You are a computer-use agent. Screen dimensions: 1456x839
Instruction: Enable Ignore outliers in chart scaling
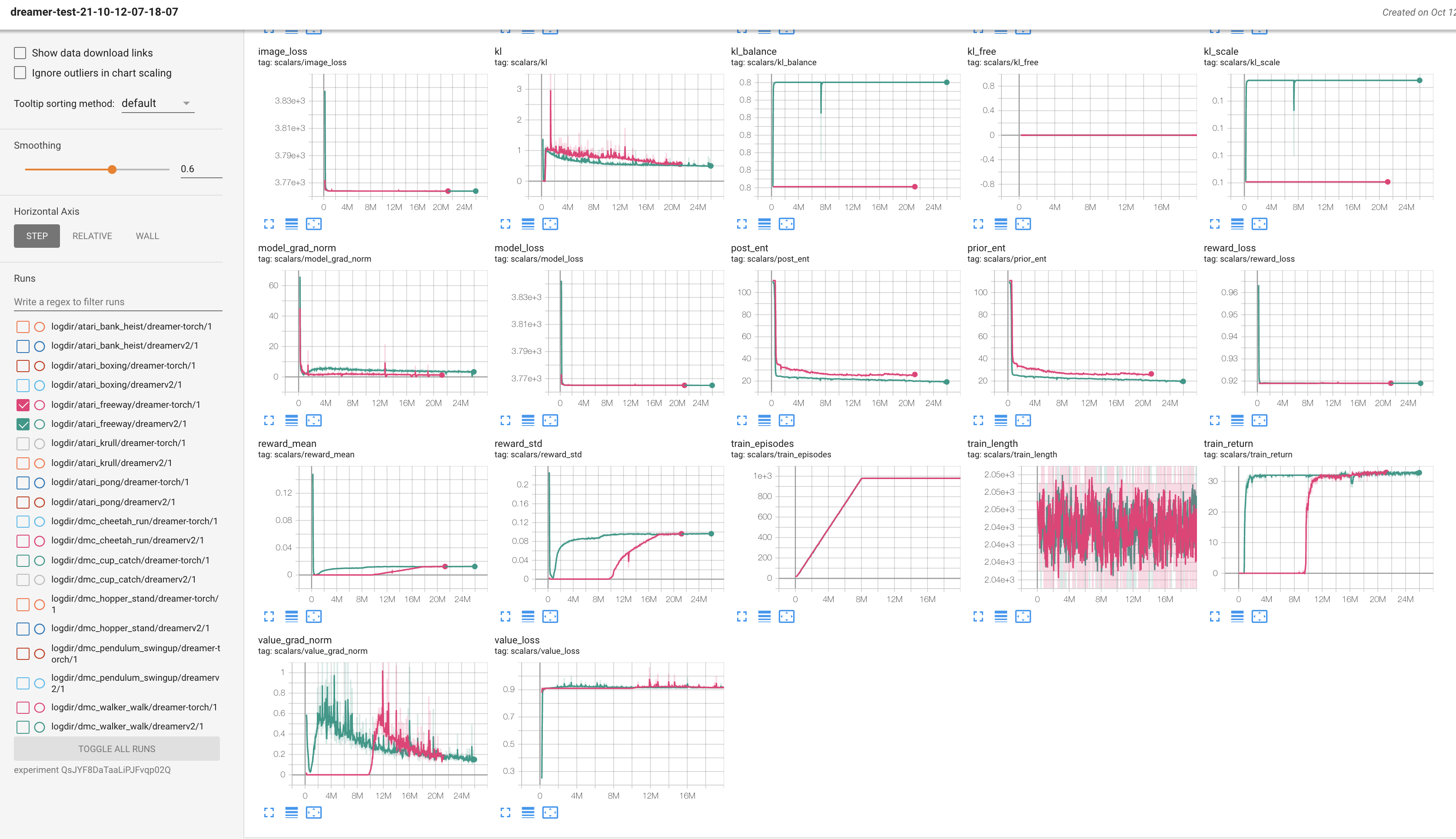20,73
